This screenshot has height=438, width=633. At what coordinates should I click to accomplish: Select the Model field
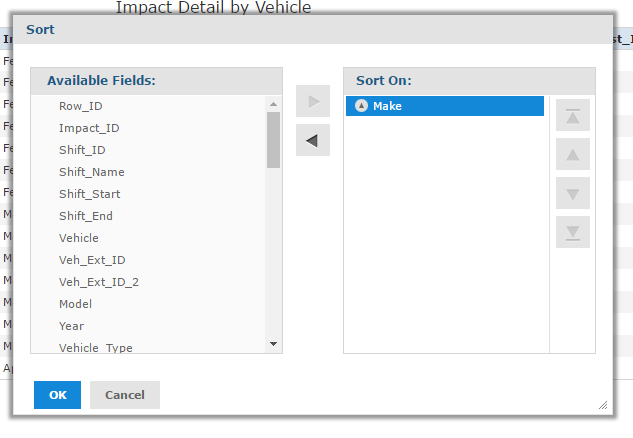(75, 304)
